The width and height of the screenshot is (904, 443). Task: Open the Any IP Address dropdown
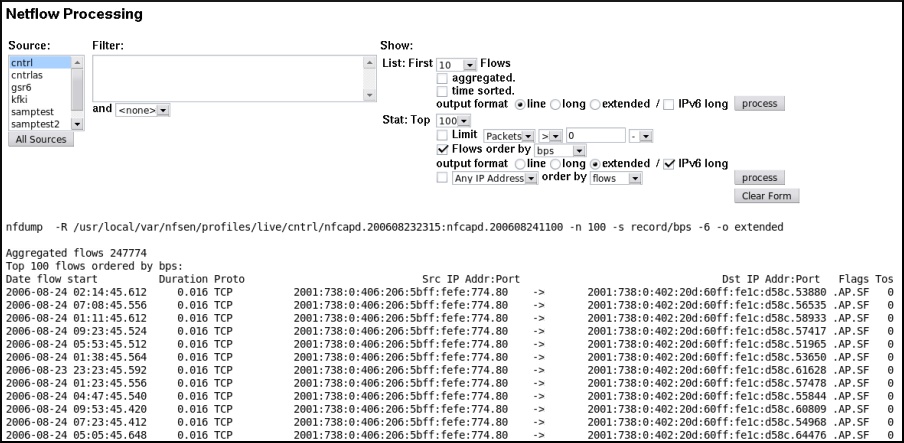pos(495,178)
